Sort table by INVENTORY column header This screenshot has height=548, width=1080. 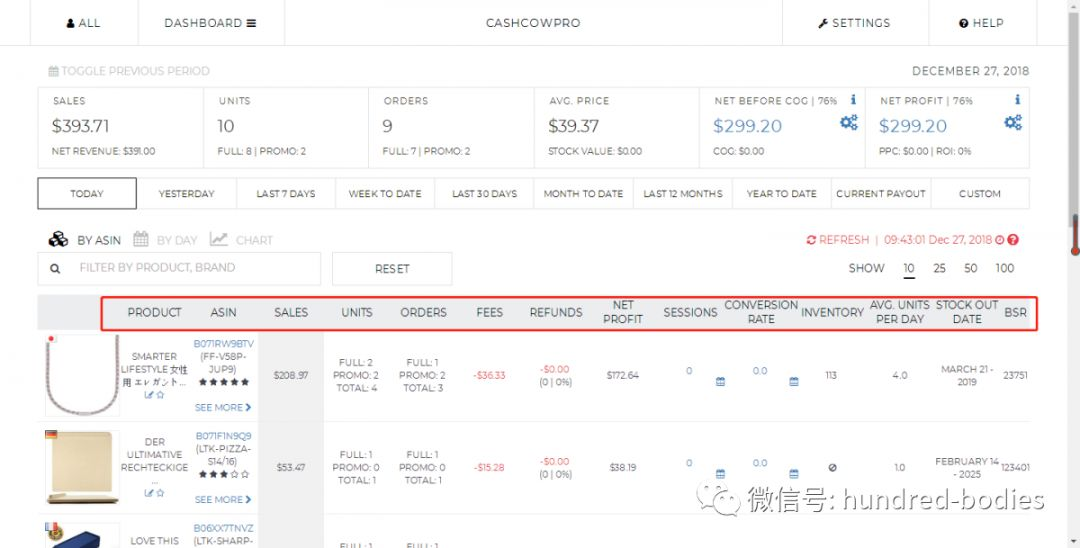point(832,313)
